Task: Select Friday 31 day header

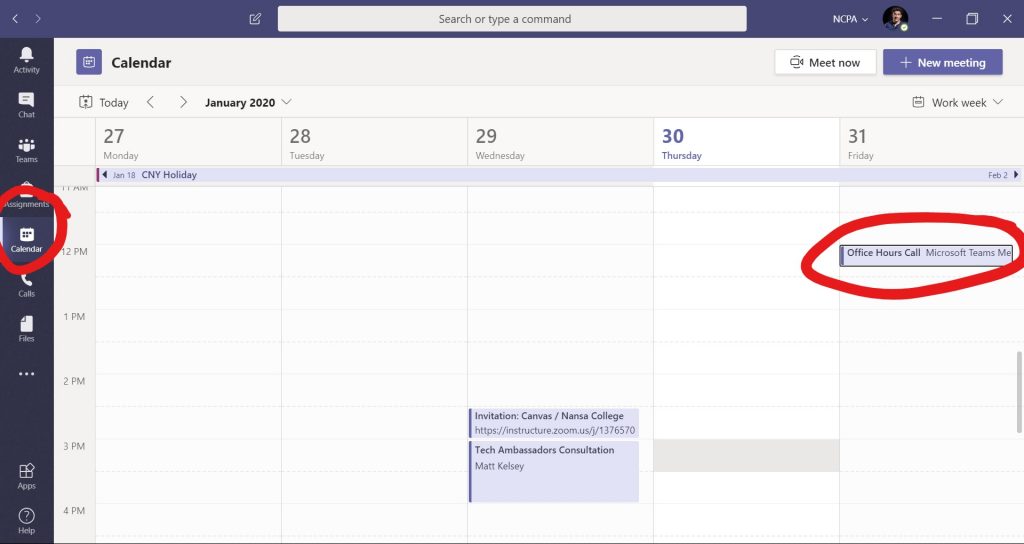Action: (931, 143)
